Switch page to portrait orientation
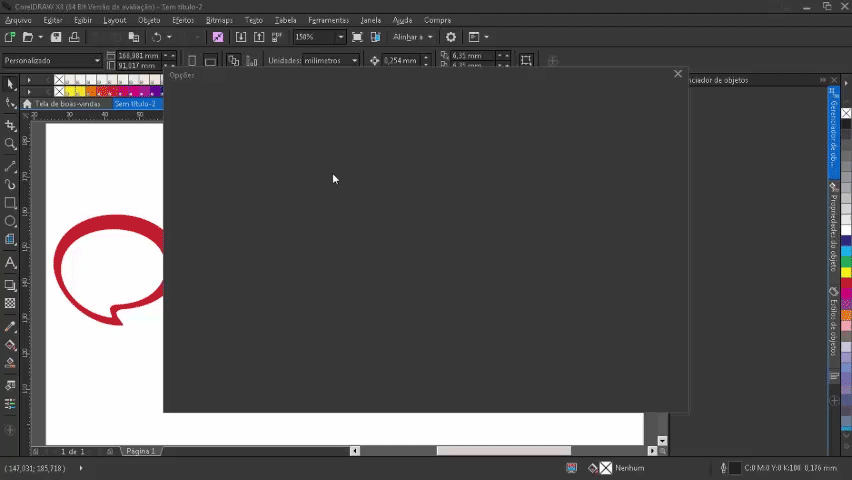The height and width of the screenshot is (480, 852). [x=193, y=61]
